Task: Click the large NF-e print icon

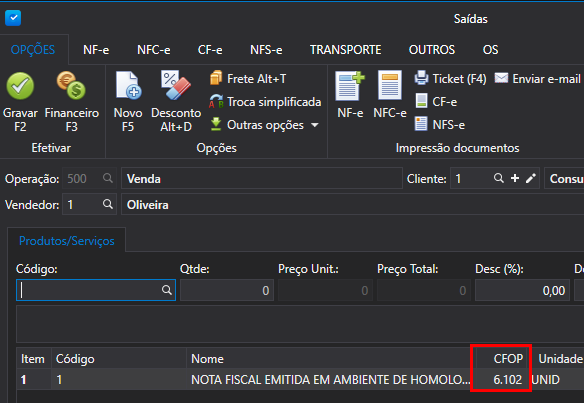Action: point(350,86)
